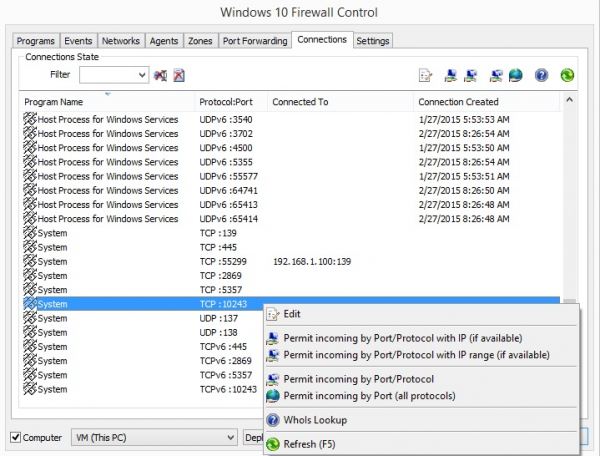Select Host Process row UDPv6 :65413

291,204
